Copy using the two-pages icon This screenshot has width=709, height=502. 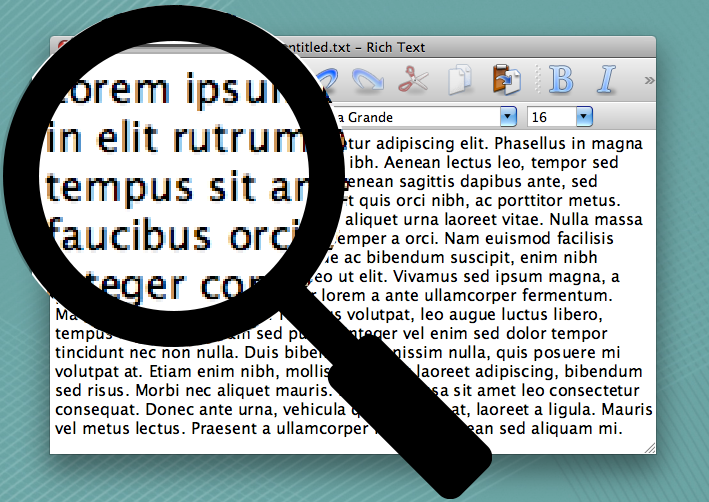point(460,79)
